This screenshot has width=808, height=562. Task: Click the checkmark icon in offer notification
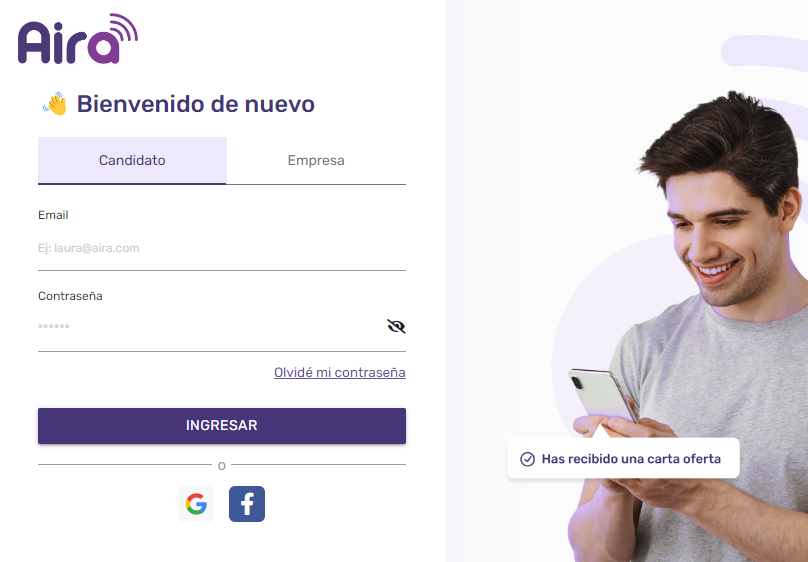coord(527,459)
